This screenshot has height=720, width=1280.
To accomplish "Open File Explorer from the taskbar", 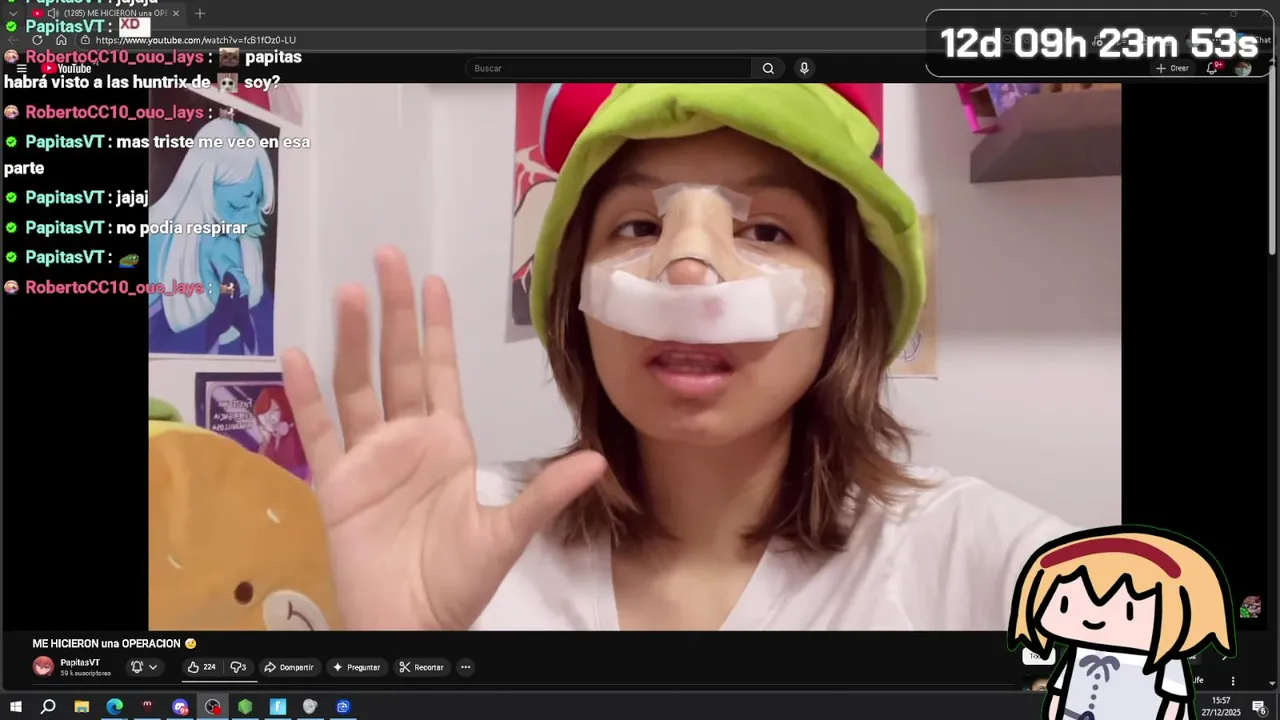I will [x=82, y=707].
